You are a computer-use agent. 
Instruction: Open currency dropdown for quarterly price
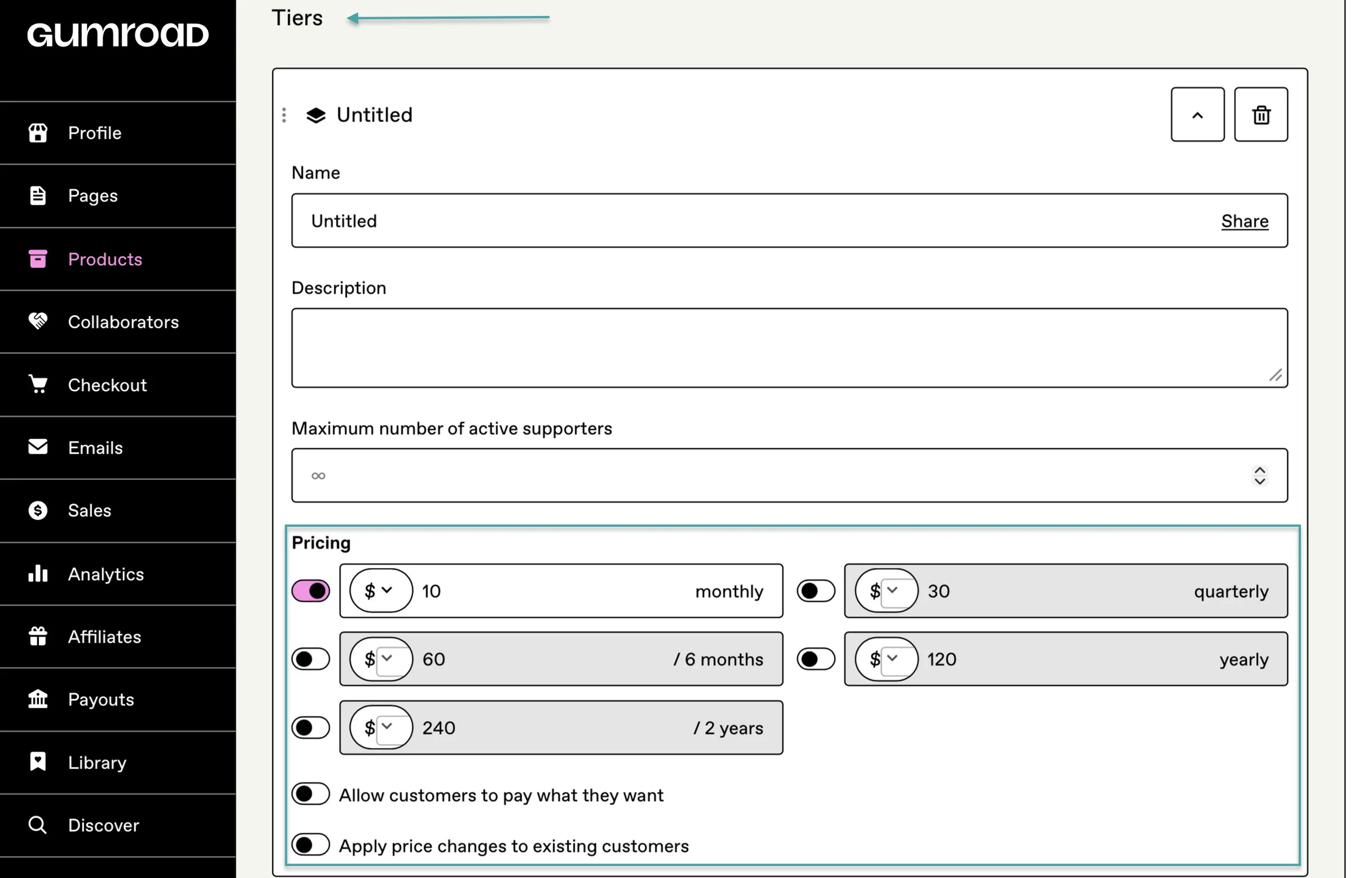click(886, 591)
